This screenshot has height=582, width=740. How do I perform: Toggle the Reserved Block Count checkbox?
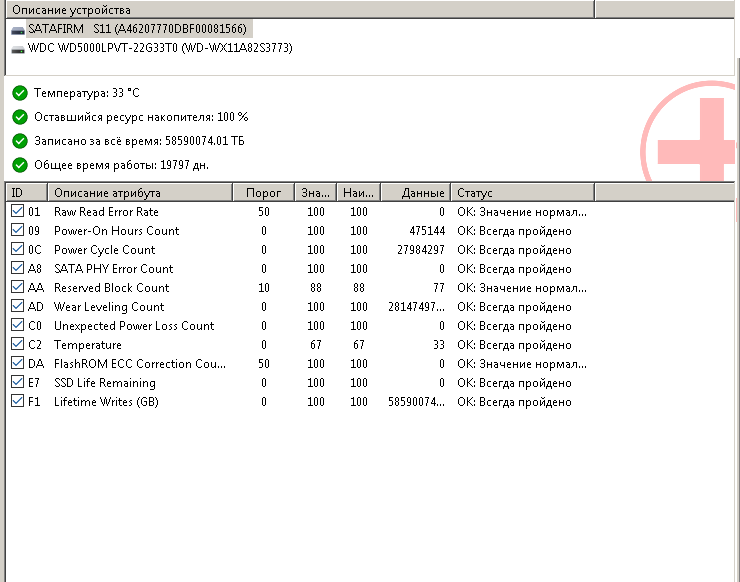[17, 287]
